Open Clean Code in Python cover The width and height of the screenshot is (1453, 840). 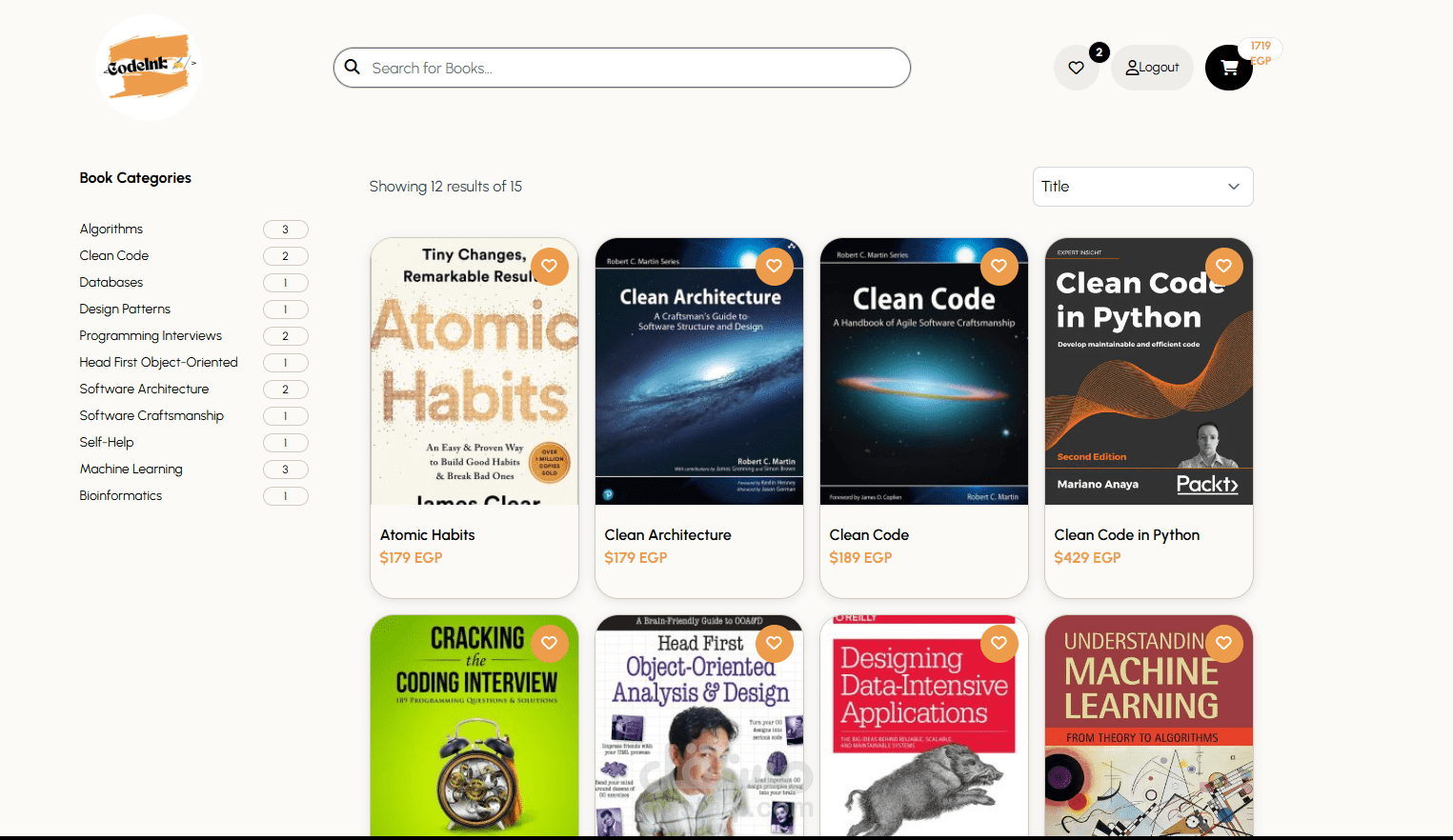click(x=1149, y=371)
